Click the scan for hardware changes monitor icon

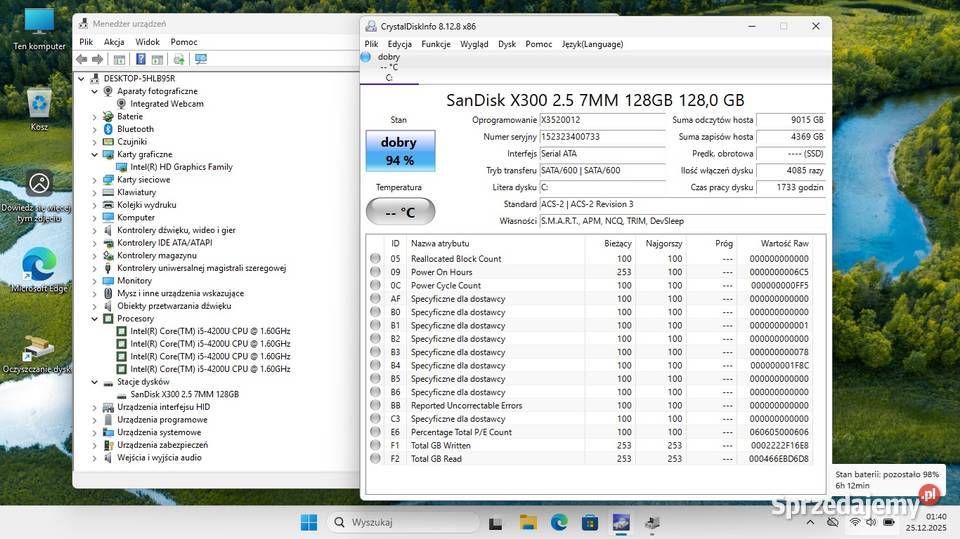(201, 59)
